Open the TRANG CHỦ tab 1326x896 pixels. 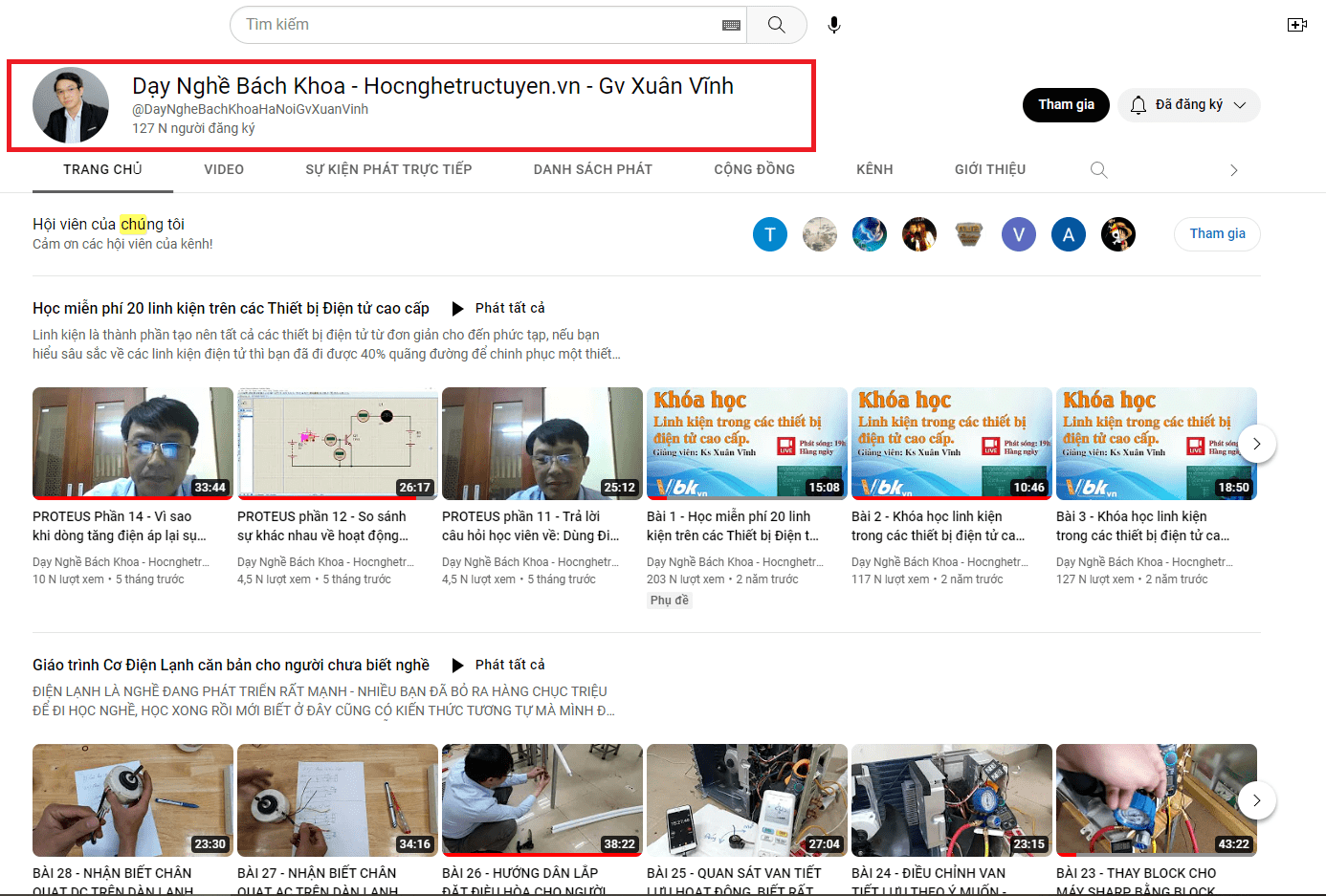(x=102, y=169)
